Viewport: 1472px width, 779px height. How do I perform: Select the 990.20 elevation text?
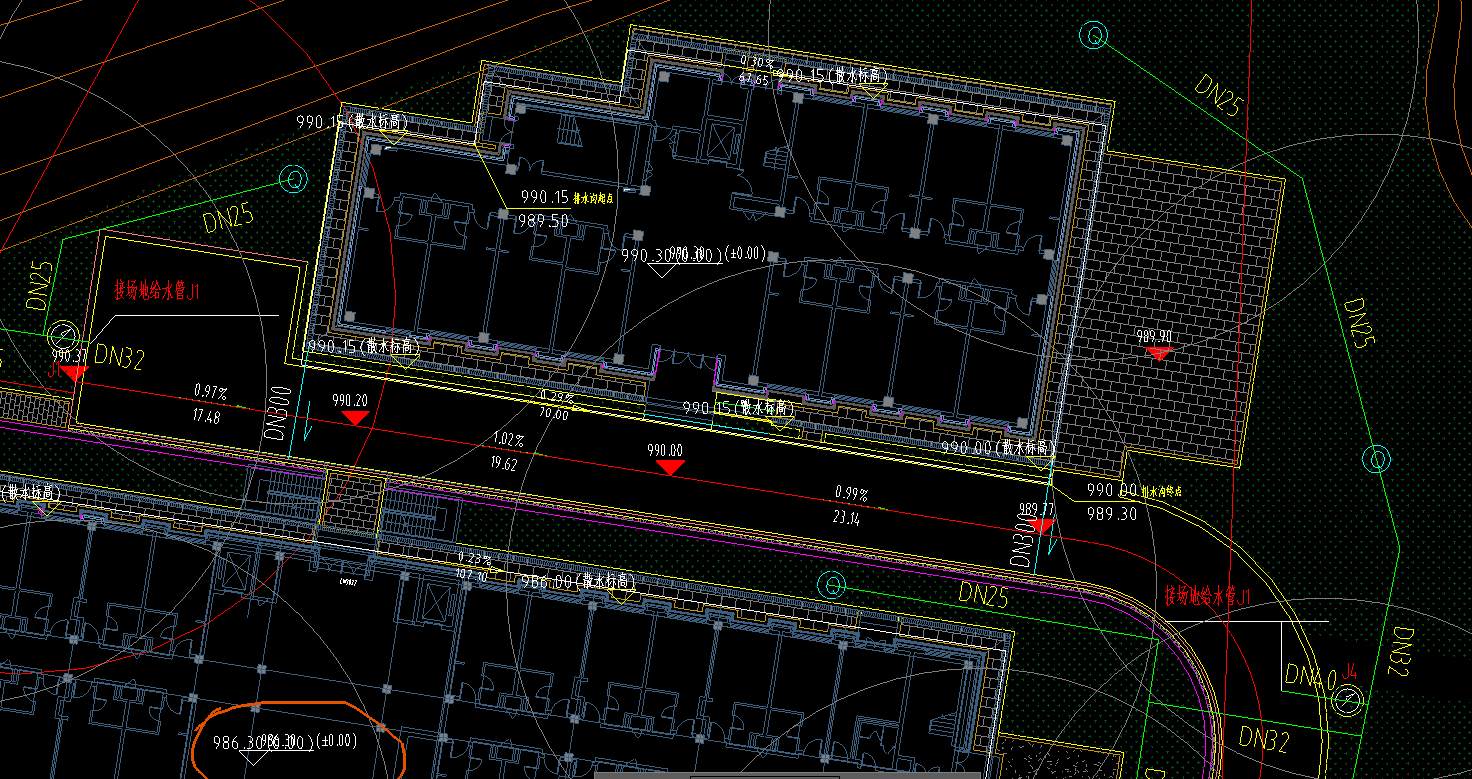pos(350,400)
